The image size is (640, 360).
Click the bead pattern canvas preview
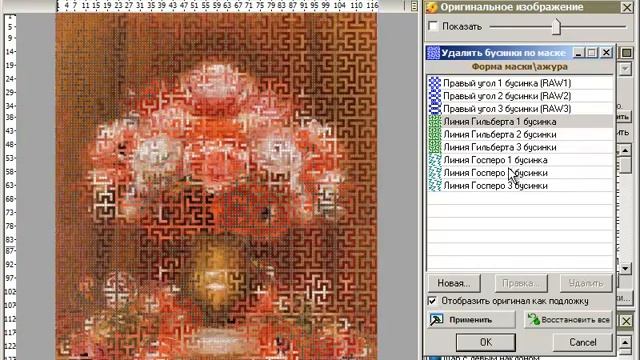point(216,186)
